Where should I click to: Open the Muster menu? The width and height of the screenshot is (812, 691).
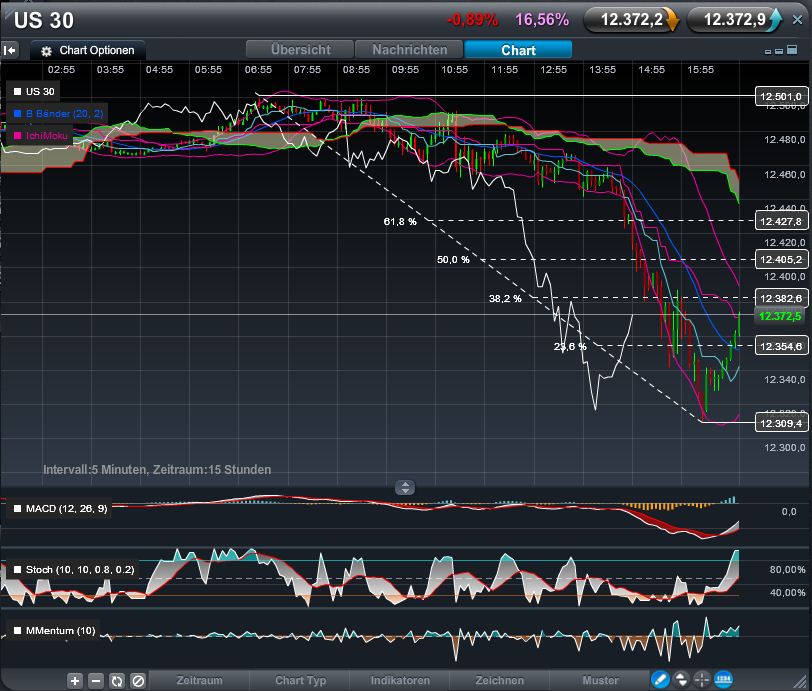(x=600, y=680)
